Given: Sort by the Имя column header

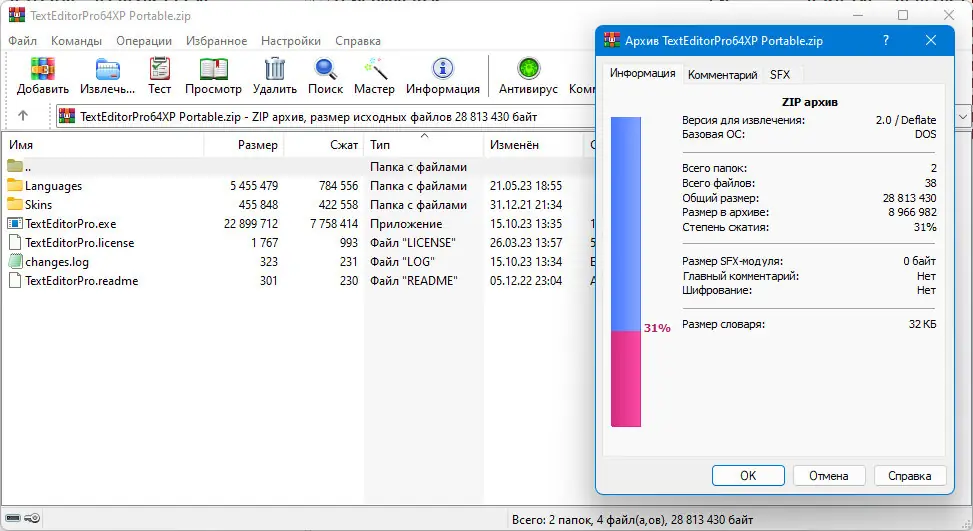Looking at the screenshot, I should (103, 145).
